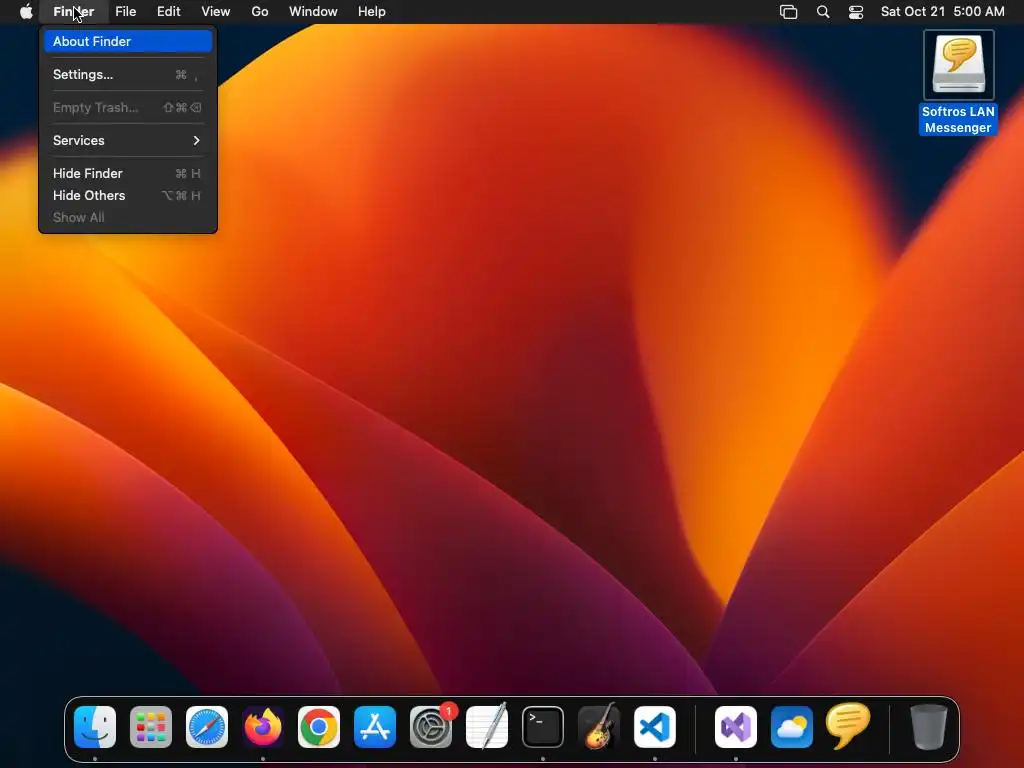Open the Help menu
Image resolution: width=1024 pixels, height=768 pixels.
tap(372, 12)
